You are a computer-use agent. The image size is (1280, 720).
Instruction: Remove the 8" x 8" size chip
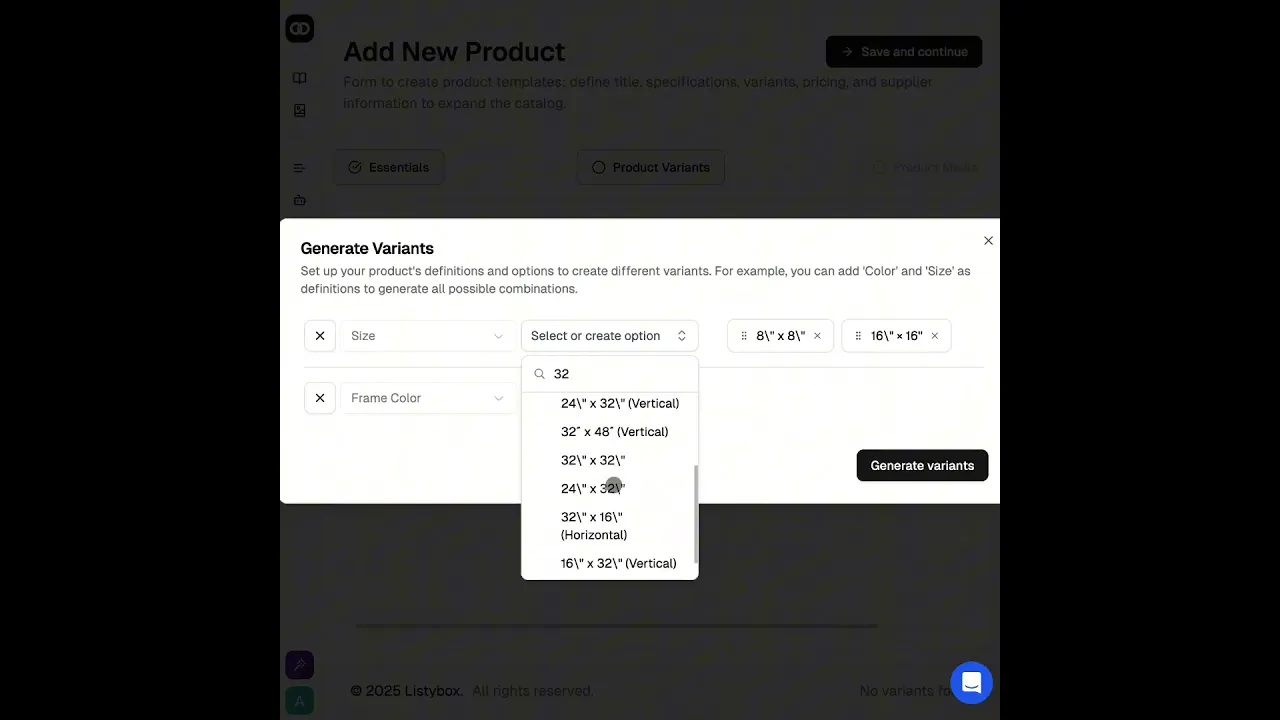[x=817, y=336]
